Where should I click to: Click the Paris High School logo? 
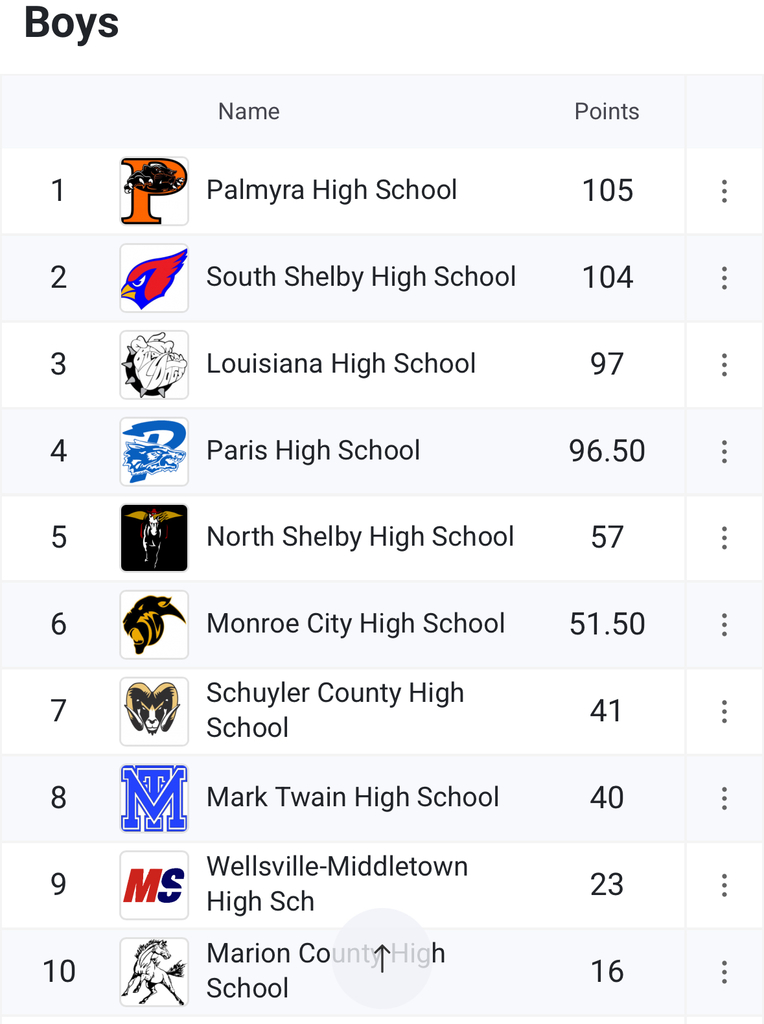pos(154,452)
